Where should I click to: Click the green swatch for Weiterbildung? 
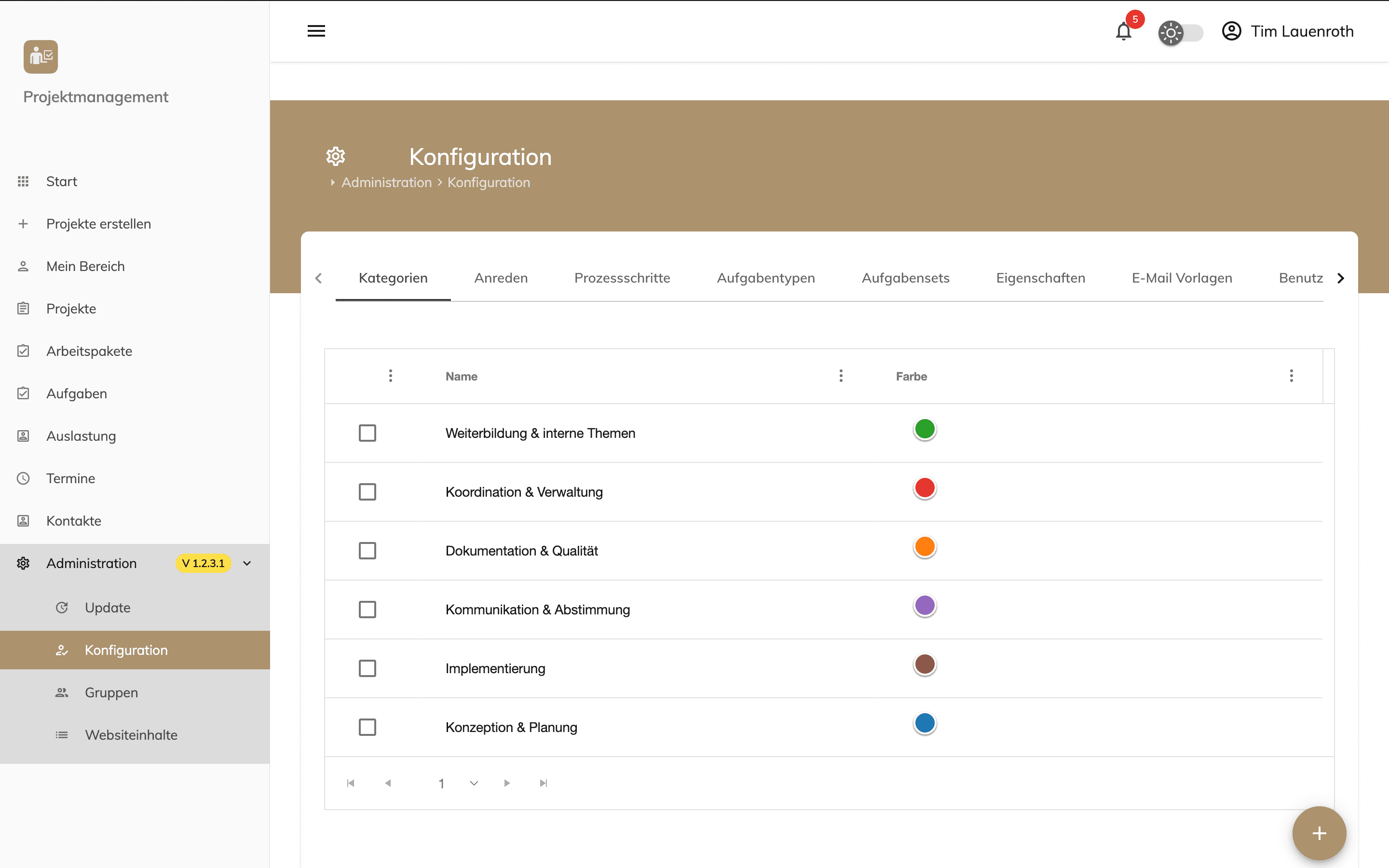925,429
